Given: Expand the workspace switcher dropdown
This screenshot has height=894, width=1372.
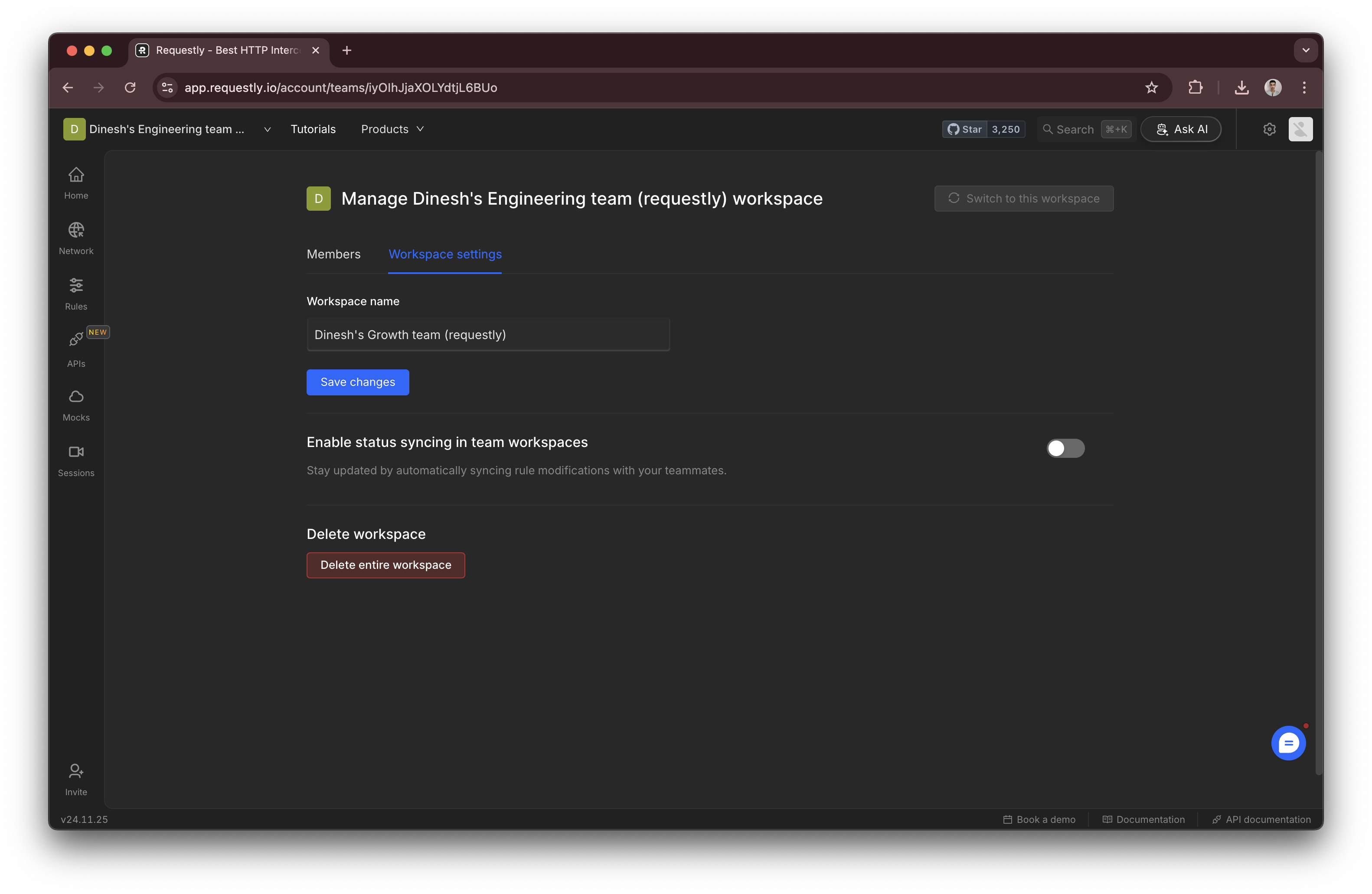Looking at the screenshot, I should tap(267, 129).
